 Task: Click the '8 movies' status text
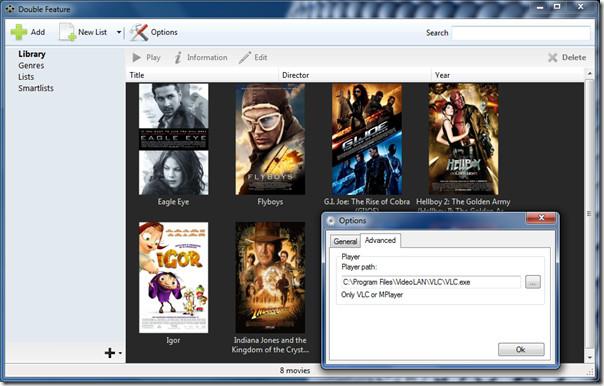point(295,371)
